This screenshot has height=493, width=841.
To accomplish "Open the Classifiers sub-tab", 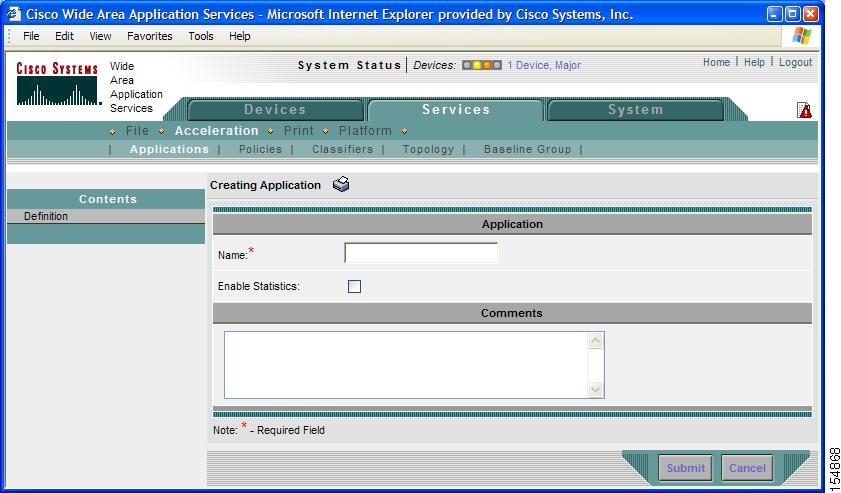I will pos(342,149).
